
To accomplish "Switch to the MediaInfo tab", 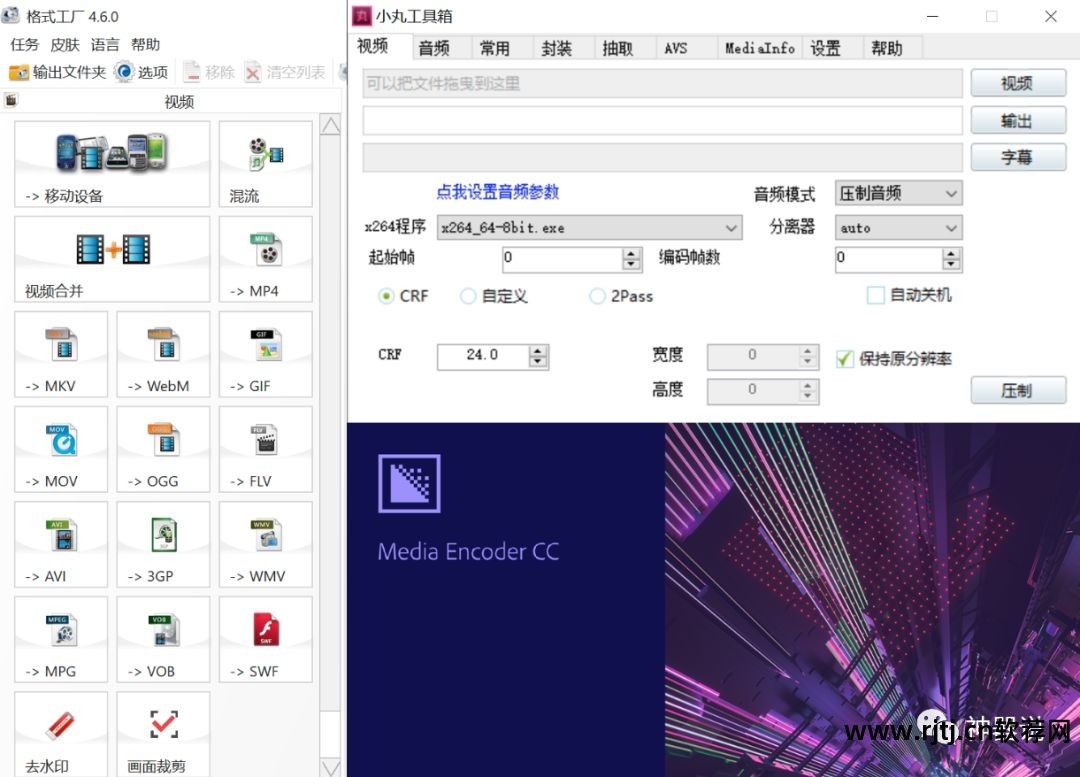I will tap(760, 48).
